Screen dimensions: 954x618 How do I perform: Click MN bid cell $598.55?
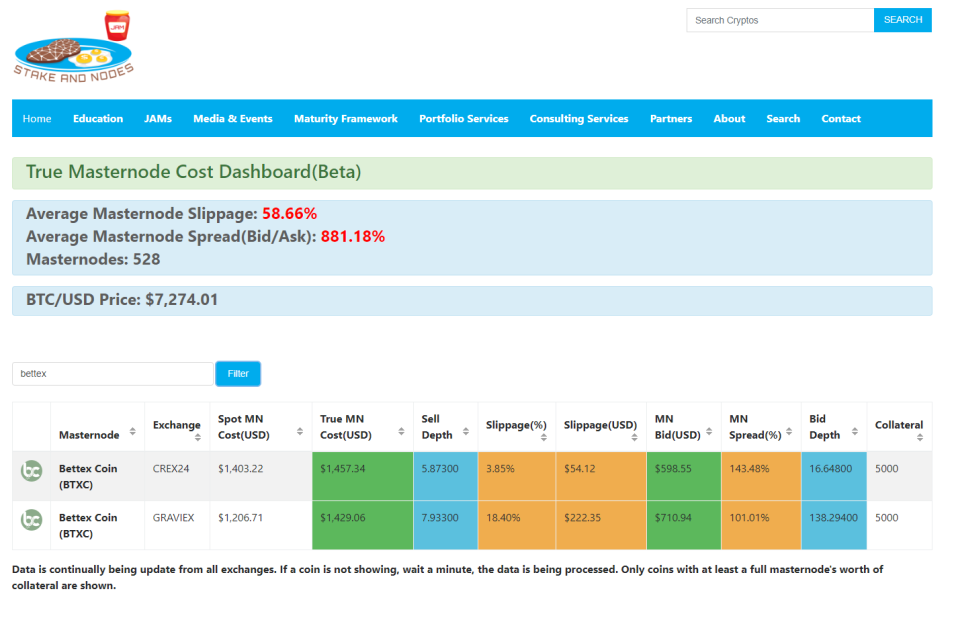[684, 476]
